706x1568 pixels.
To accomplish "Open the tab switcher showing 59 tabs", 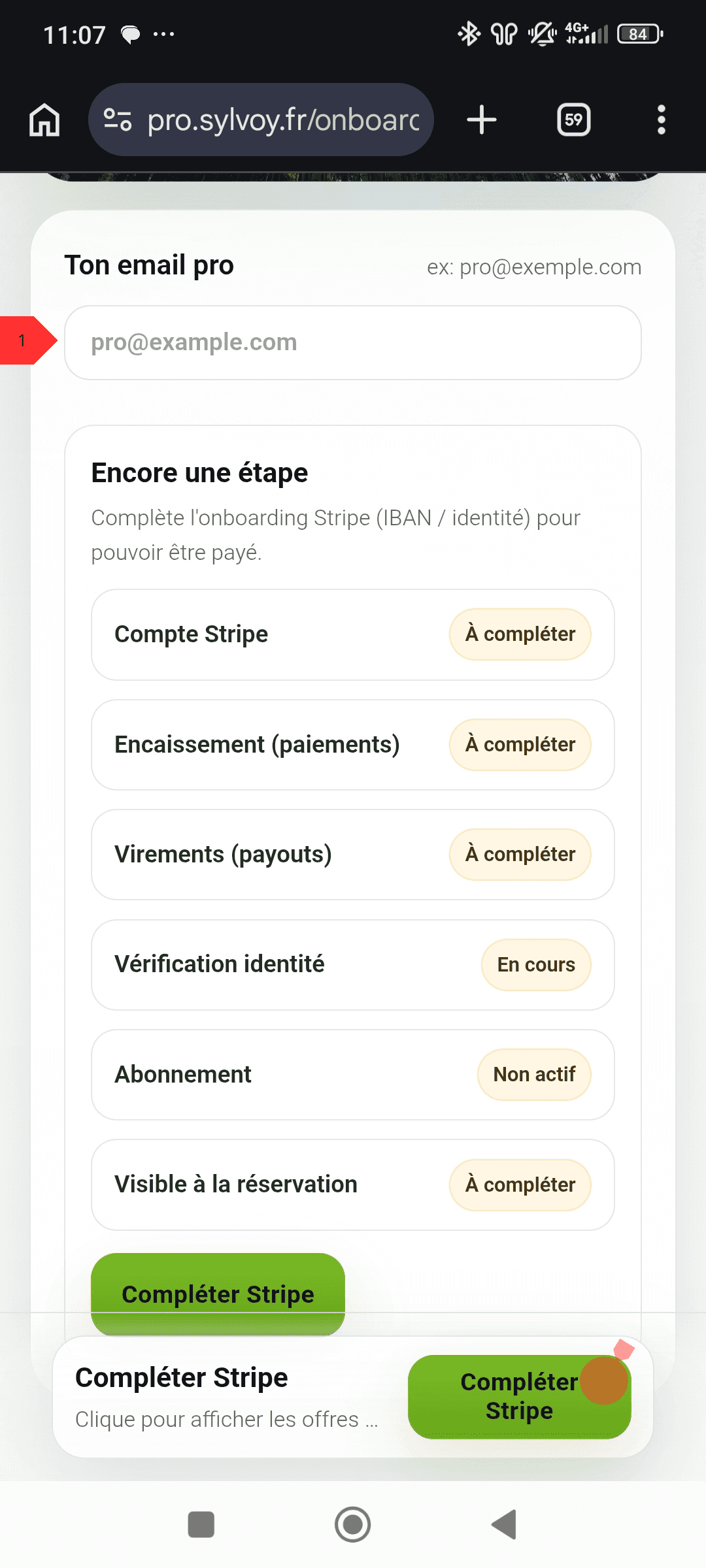I will tap(573, 120).
